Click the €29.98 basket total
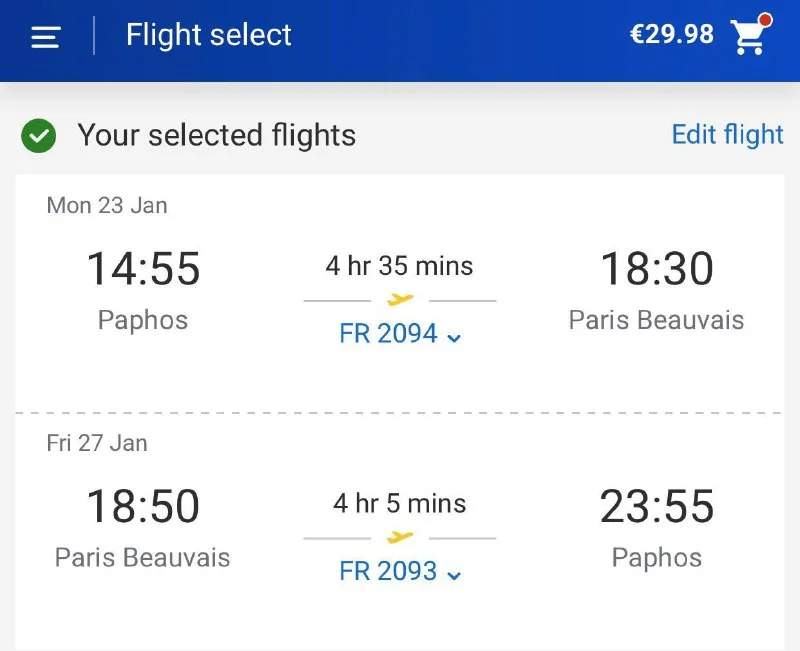Image resolution: width=800 pixels, height=651 pixels. tap(671, 35)
